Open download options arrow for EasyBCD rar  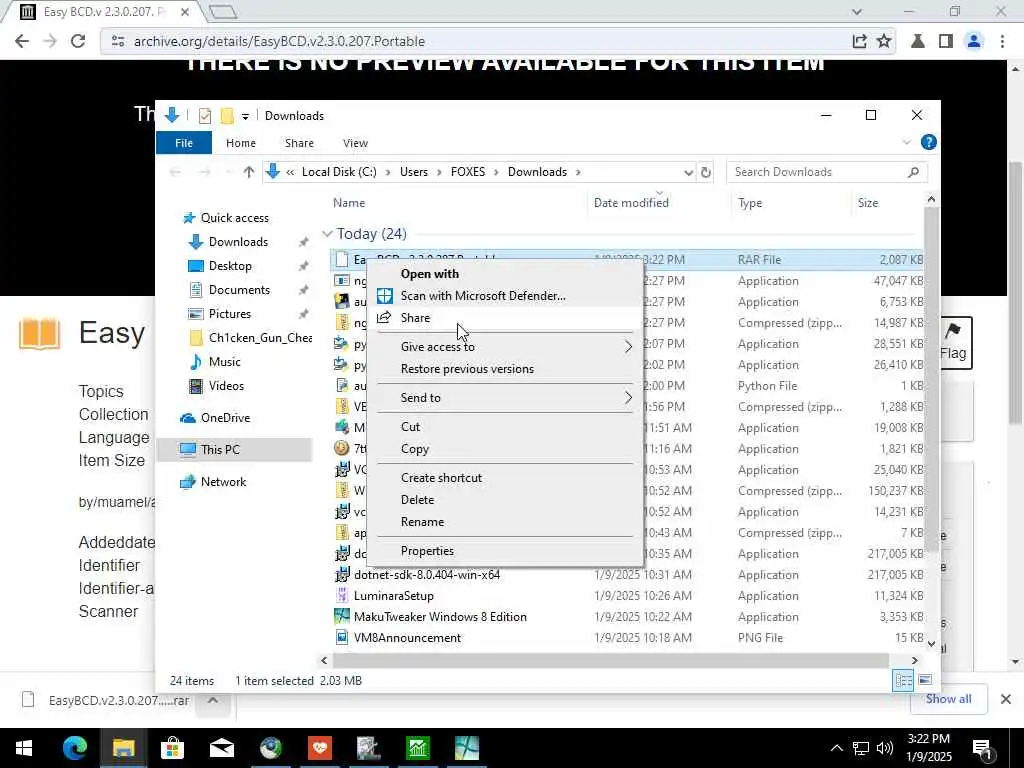(213, 700)
